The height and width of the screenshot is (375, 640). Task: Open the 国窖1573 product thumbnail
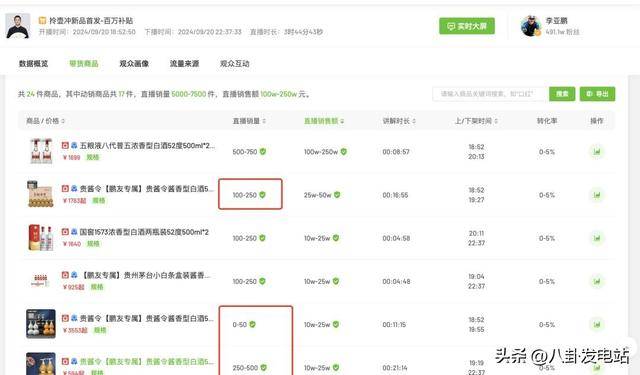coord(41,237)
